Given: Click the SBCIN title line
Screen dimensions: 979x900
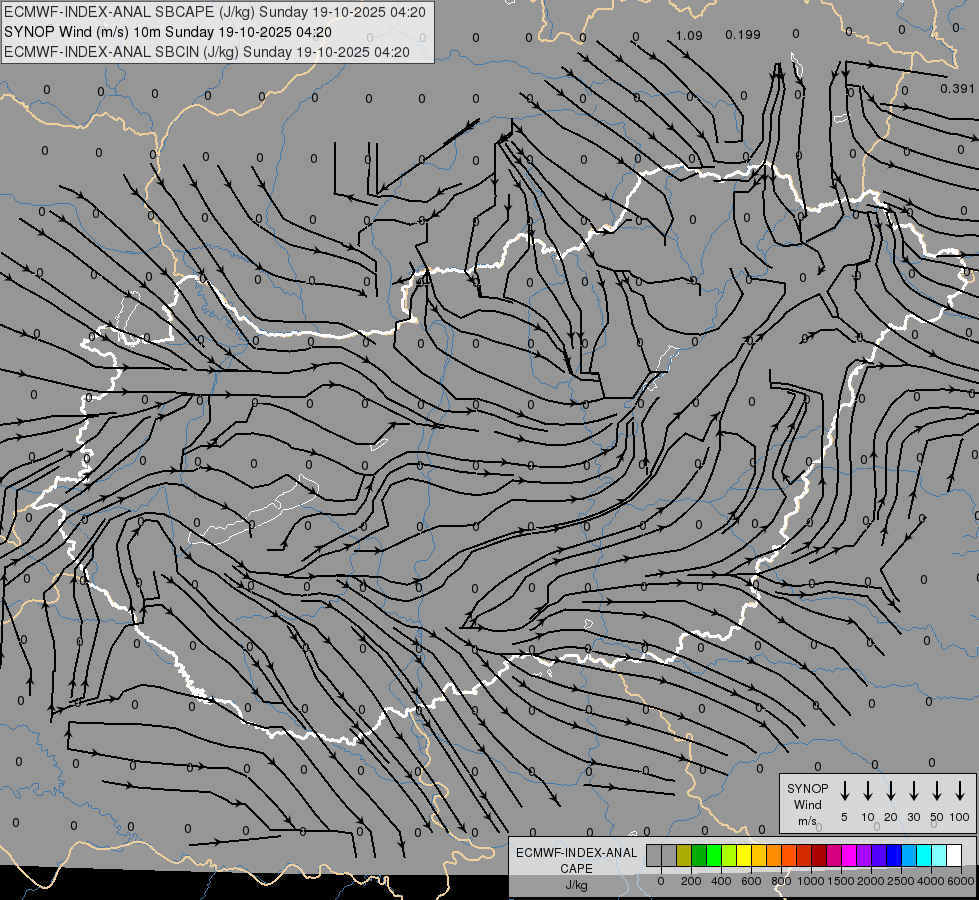Looking at the screenshot, I should pyautogui.click(x=207, y=52).
